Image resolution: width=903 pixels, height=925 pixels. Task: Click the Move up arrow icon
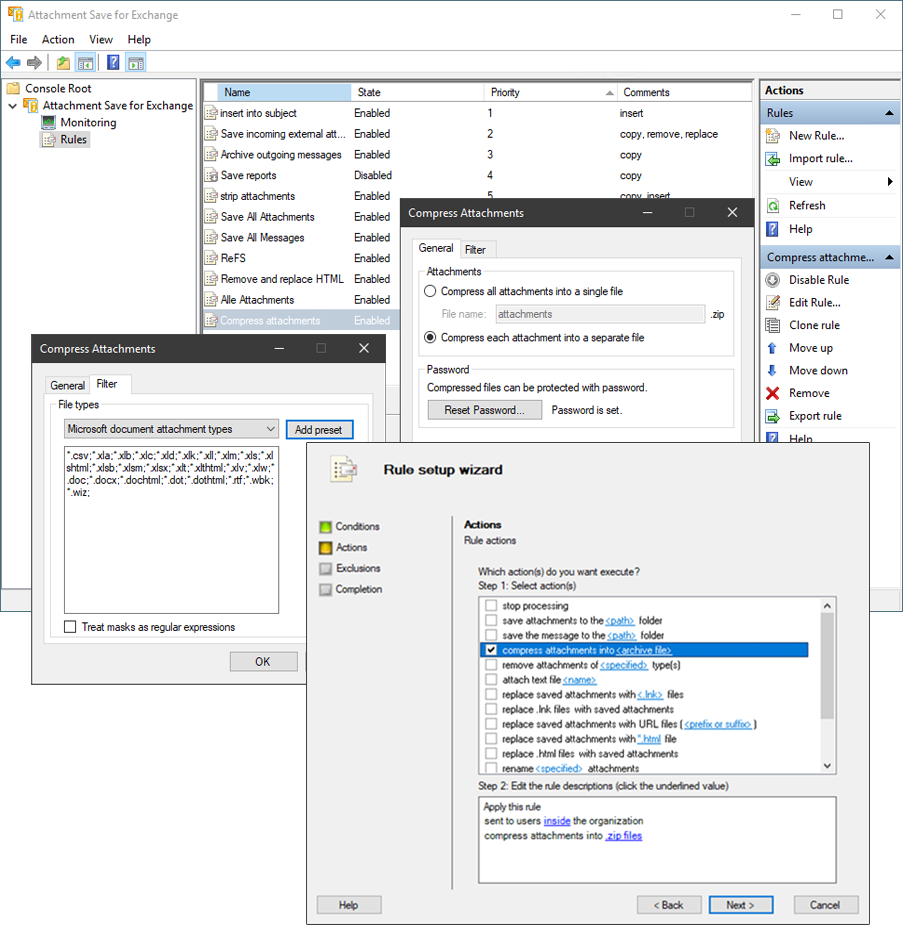click(772, 348)
